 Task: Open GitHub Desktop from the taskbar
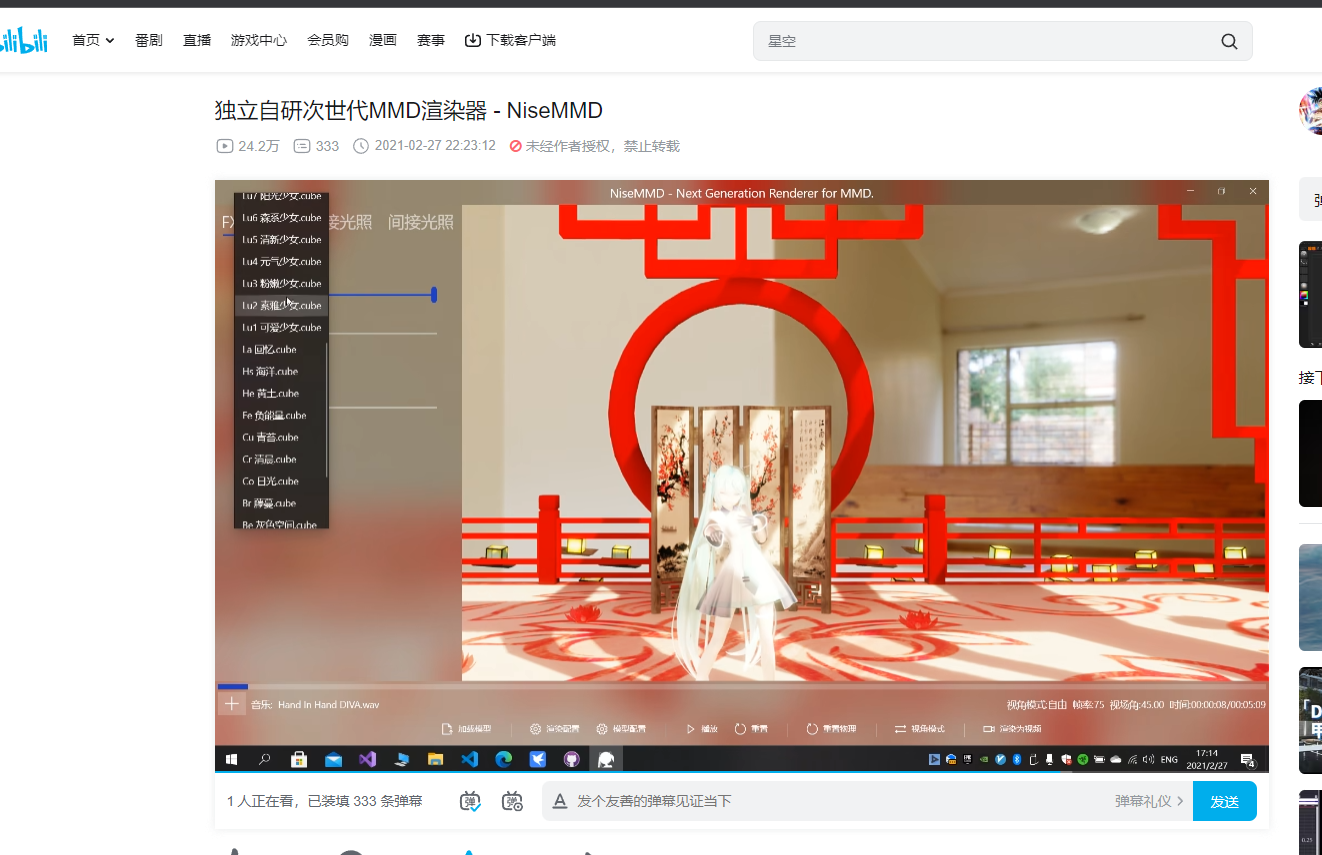572,759
